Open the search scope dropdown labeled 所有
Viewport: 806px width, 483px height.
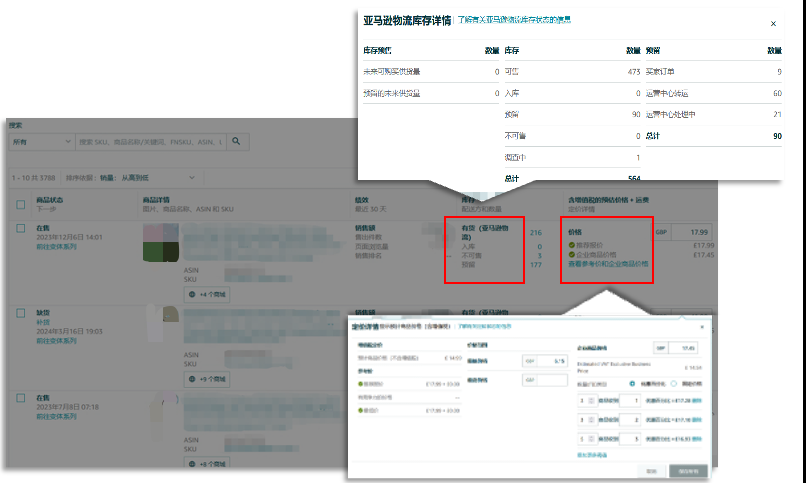(40, 142)
